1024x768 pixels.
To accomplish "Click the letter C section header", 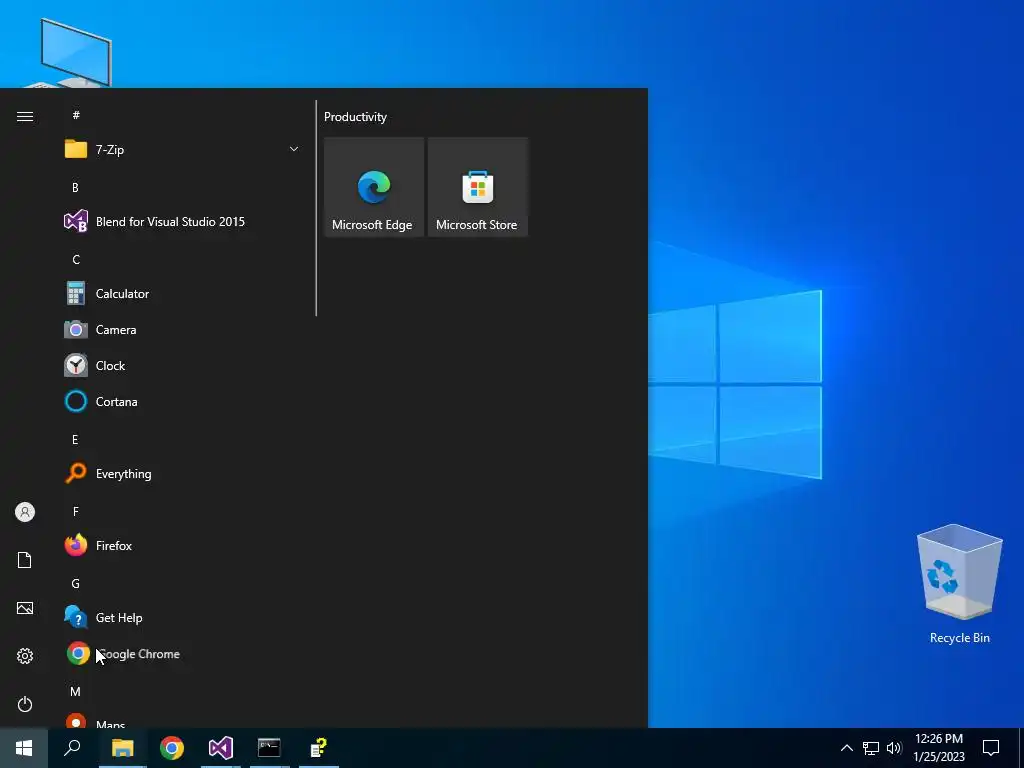I will pyautogui.click(x=76, y=260).
